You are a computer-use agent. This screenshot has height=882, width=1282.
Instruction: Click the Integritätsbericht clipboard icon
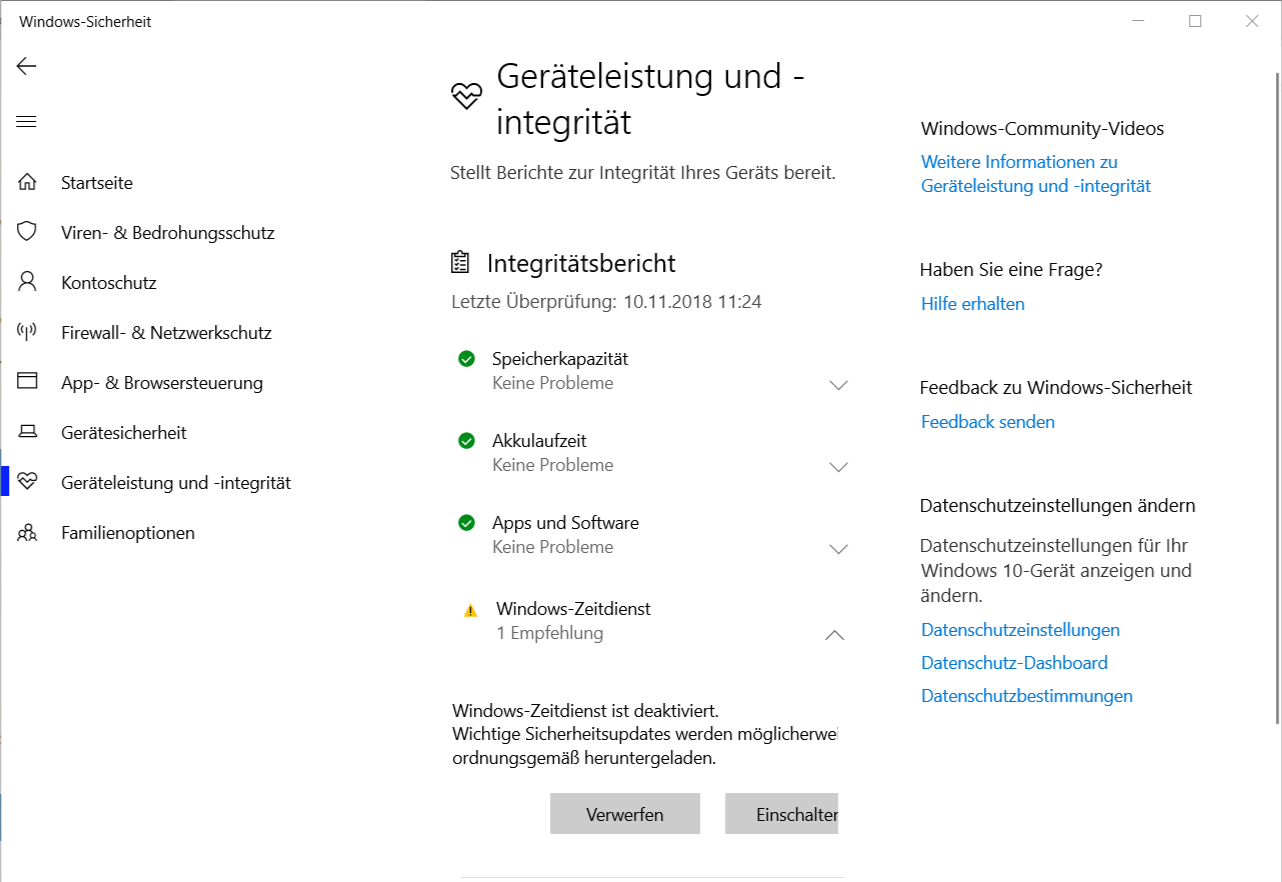[x=460, y=263]
